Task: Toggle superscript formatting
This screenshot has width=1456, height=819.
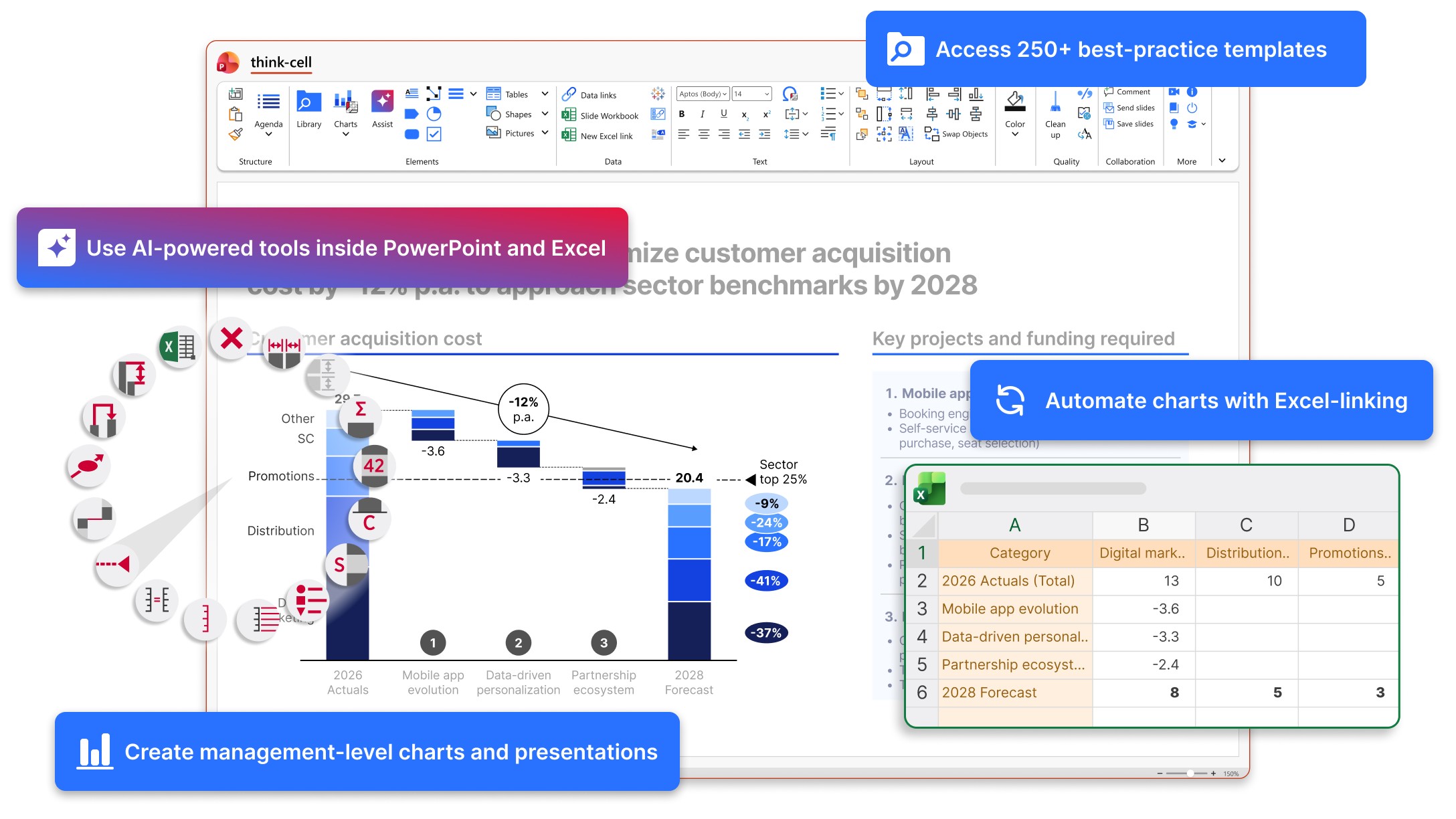Action: (767, 114)
